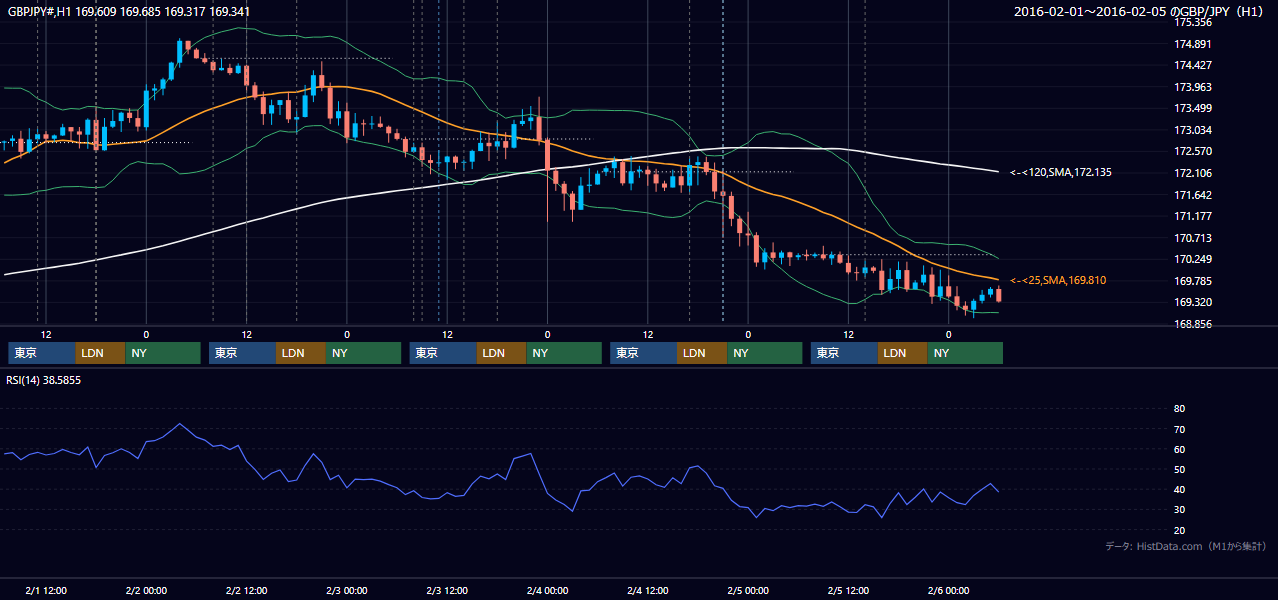Click time axis label 2/3 12:00
This screenshot has width=1278, height=600.
[447, 591]
